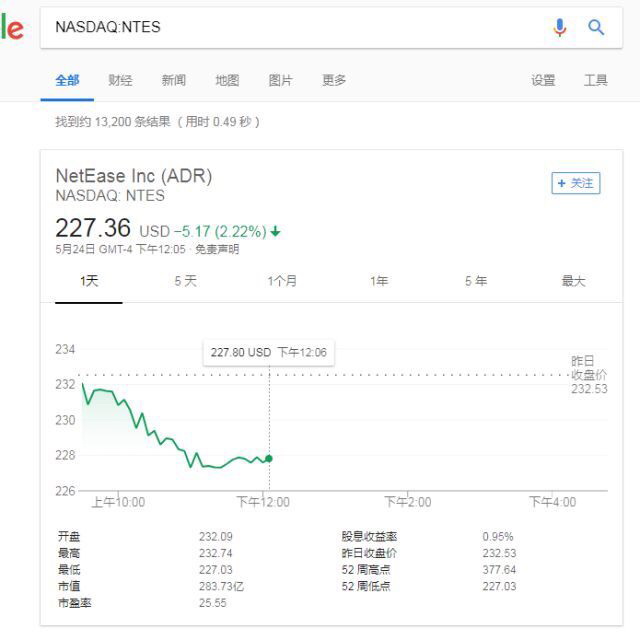Click the 下午2:00 axis label
The image size is (640, 640).
408,502
